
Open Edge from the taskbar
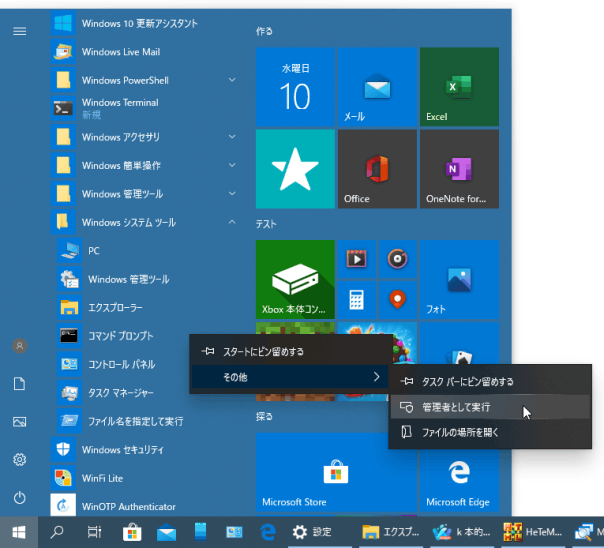click(x=268, y=532)
